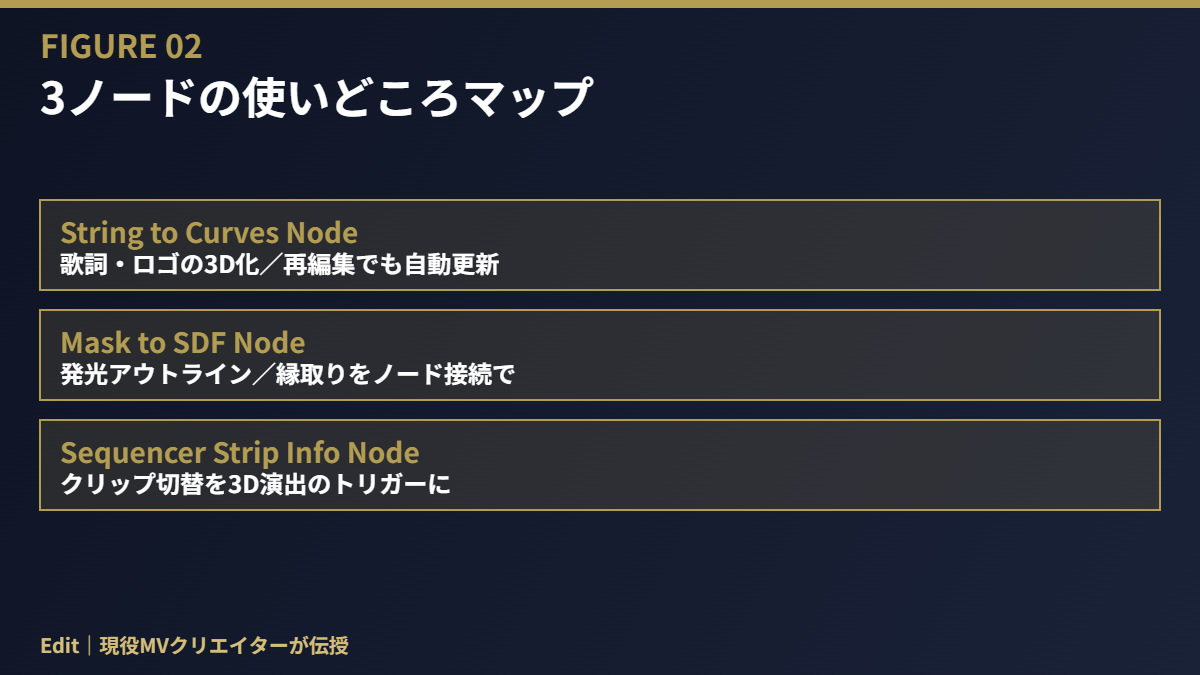Open the String to Curves Node heading
This screenshot has width=1200, height=675.
point(209,232)
